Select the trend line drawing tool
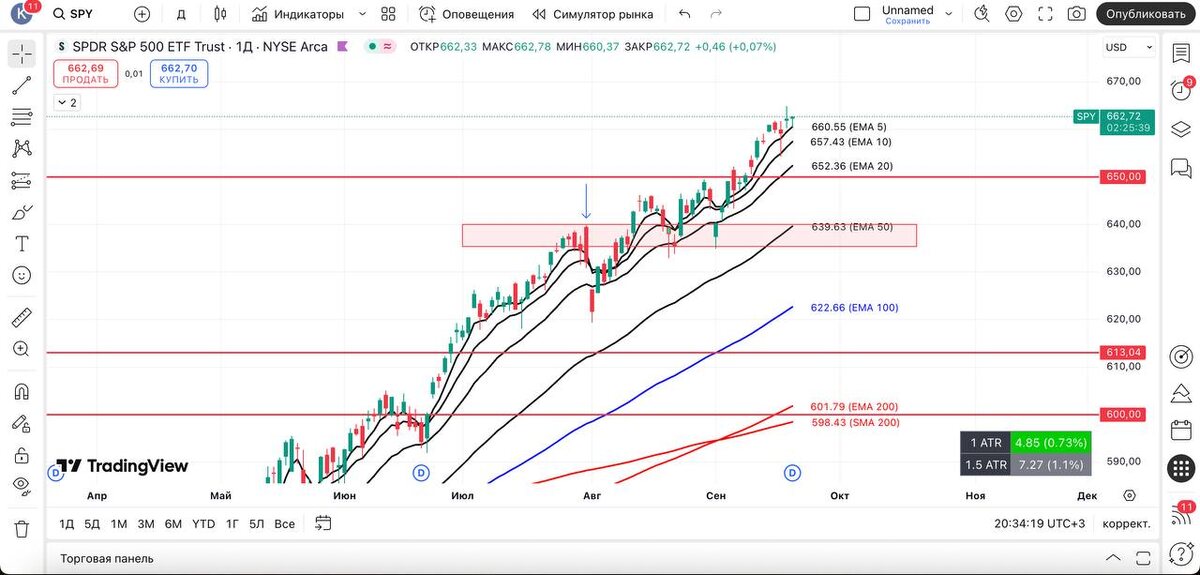 tap(21, 86)
